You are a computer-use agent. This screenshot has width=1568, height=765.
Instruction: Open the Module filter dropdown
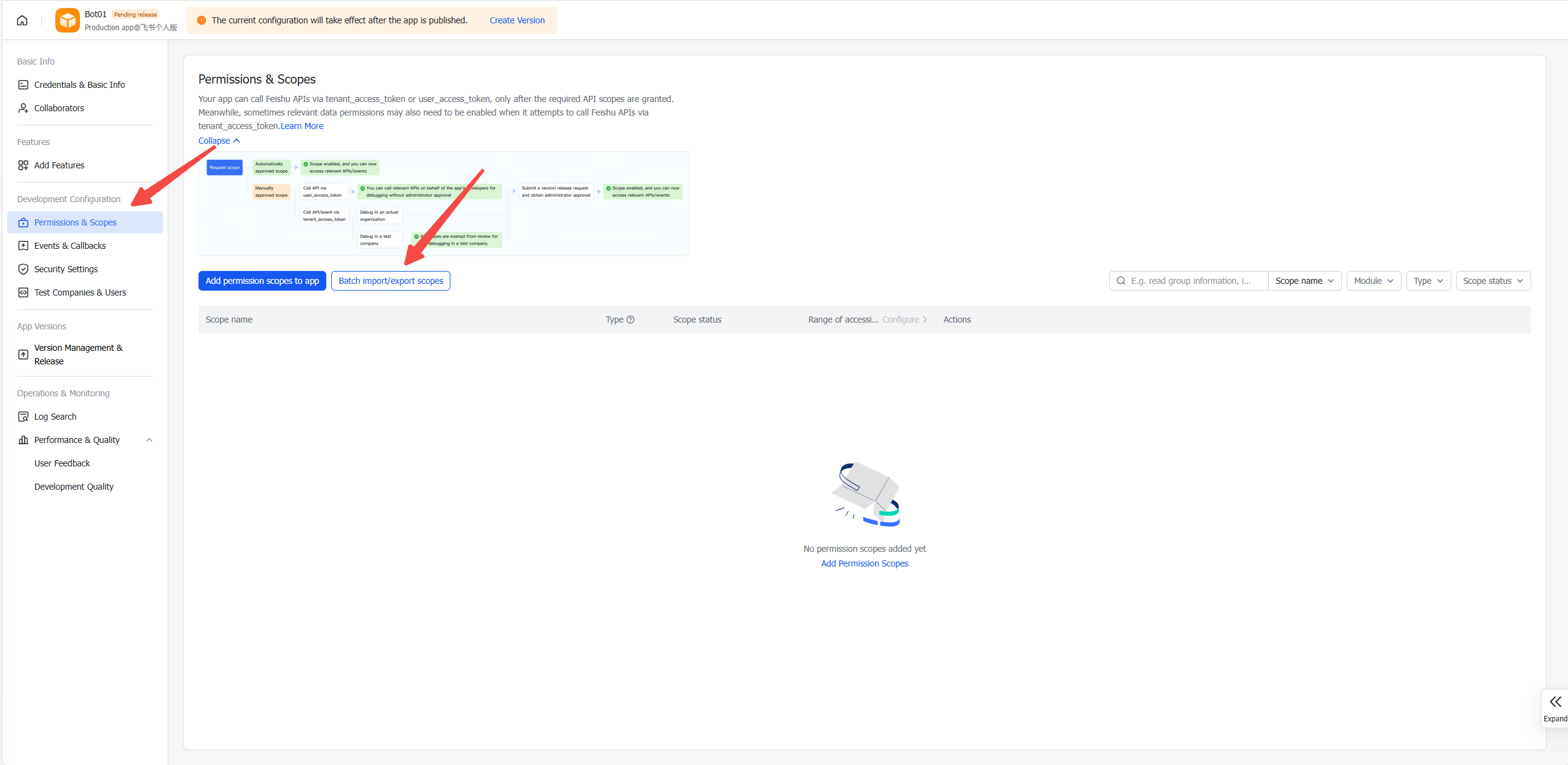pos(1374,281)
